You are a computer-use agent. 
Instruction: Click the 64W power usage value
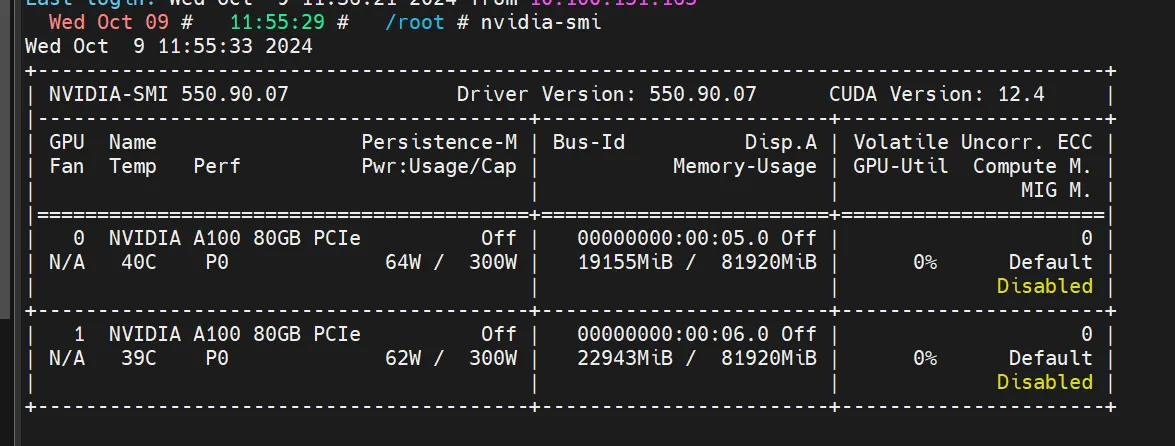click(403, 262)
